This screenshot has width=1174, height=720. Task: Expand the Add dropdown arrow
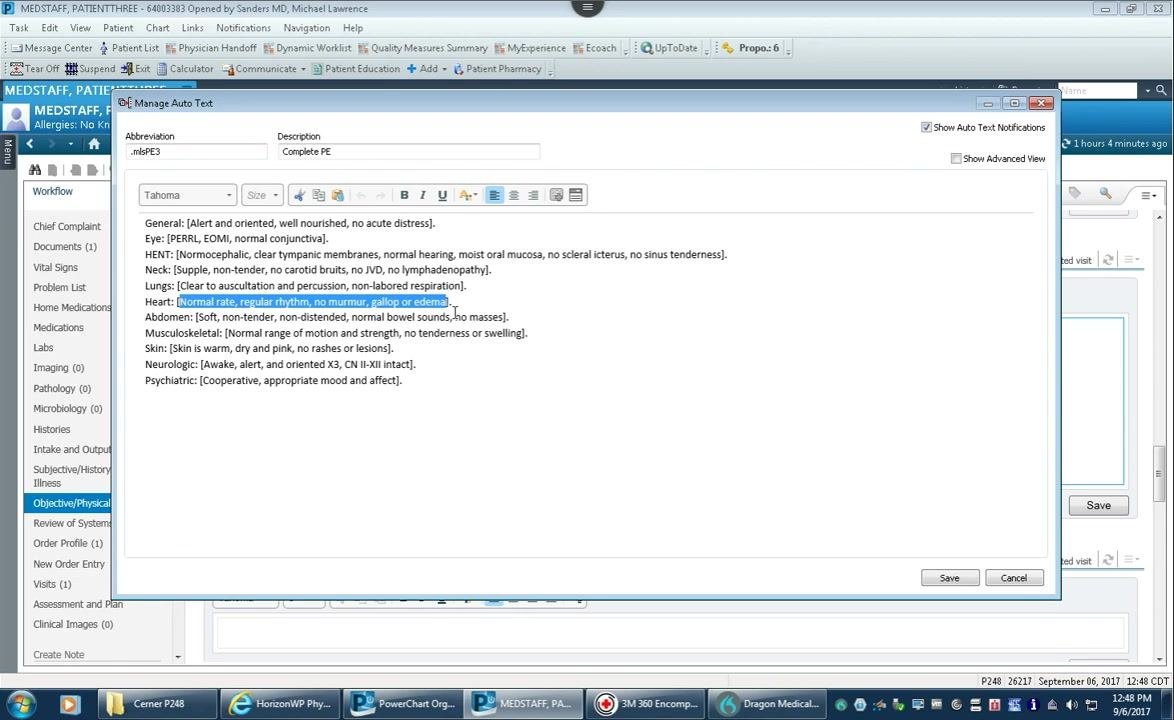tap(444, 69)
